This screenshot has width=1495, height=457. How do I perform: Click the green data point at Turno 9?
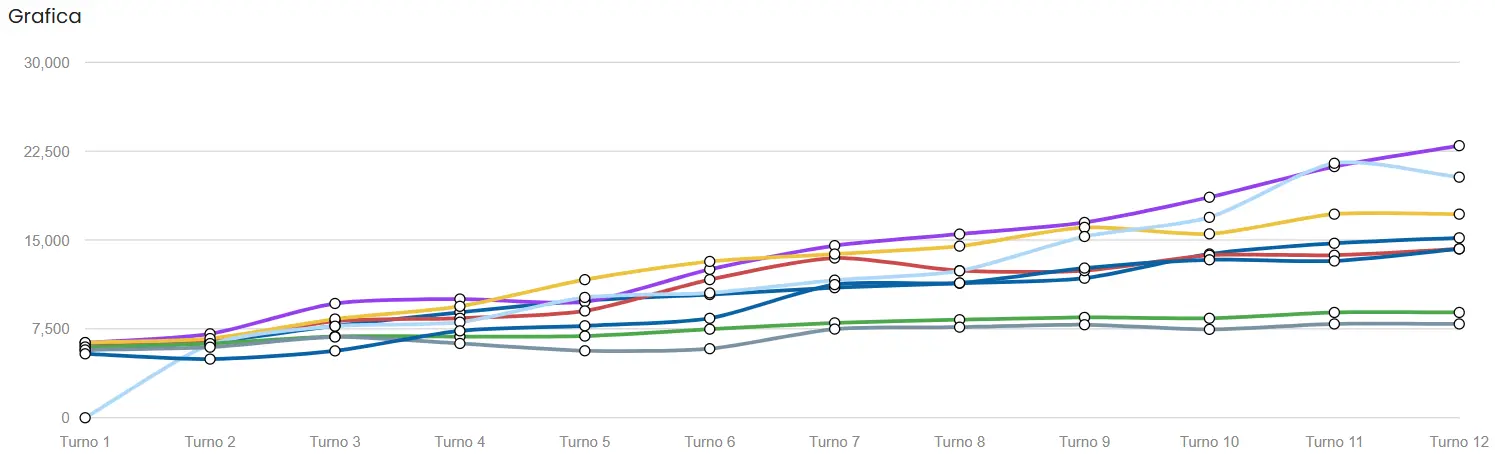1084,318
